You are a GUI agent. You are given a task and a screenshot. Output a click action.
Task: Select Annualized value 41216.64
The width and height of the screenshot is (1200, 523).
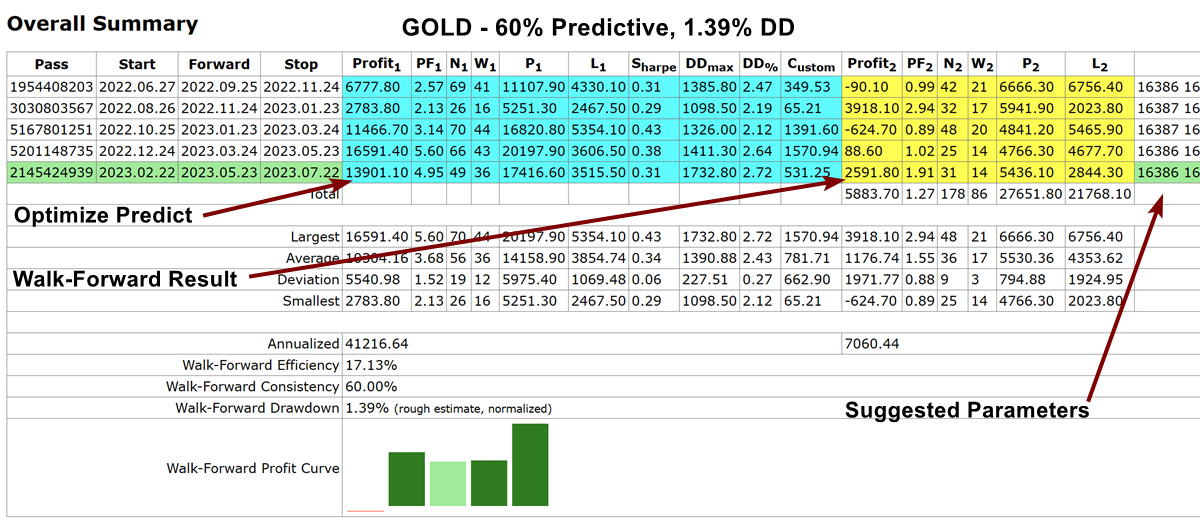point(378,343)
